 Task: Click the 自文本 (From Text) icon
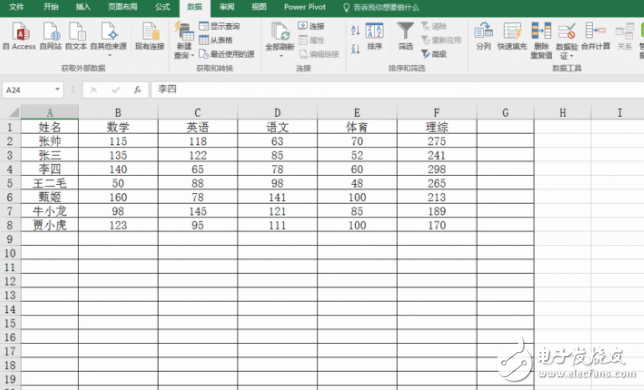point(76,36)
